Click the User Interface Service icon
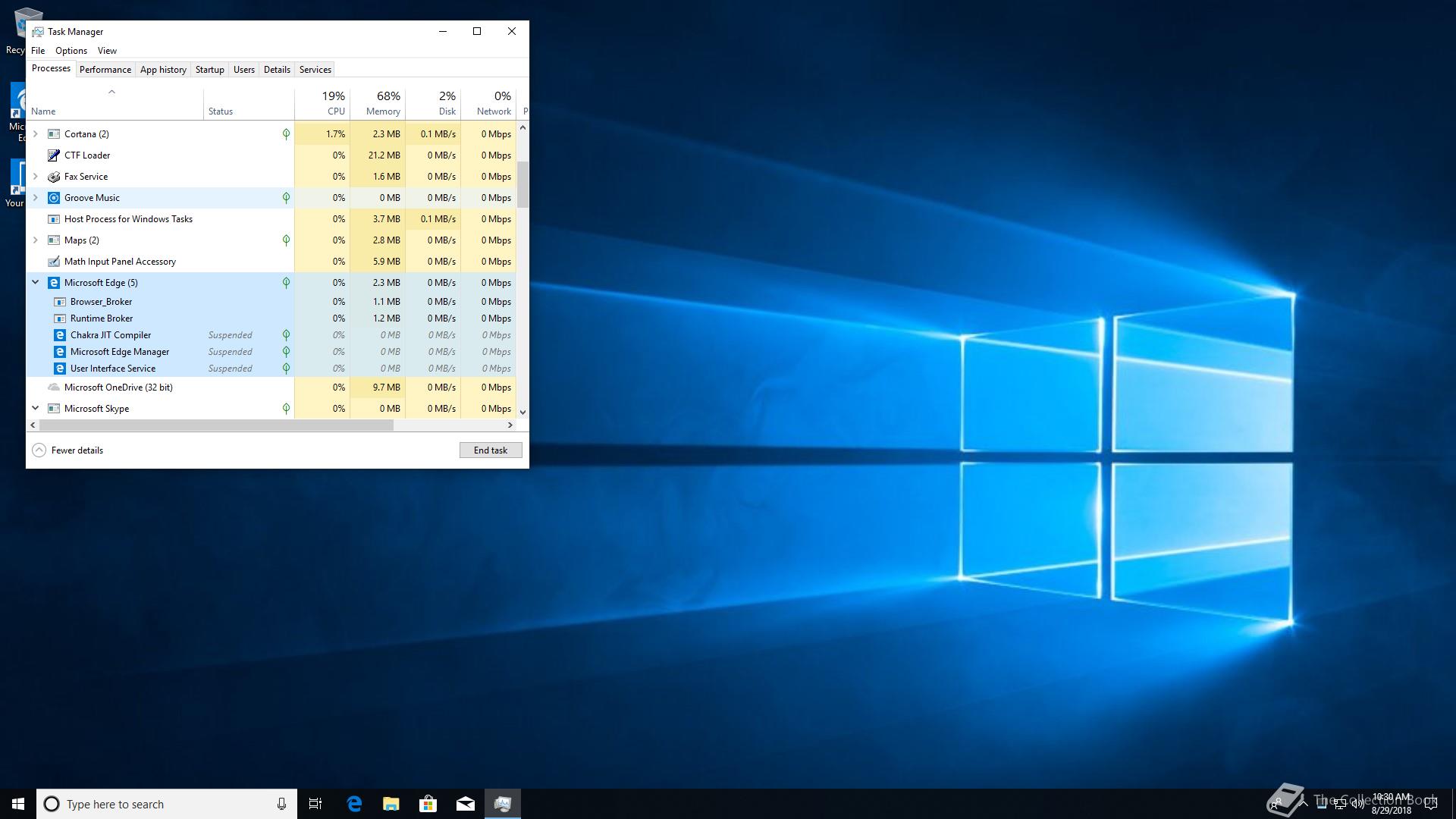 coord(60,369)
